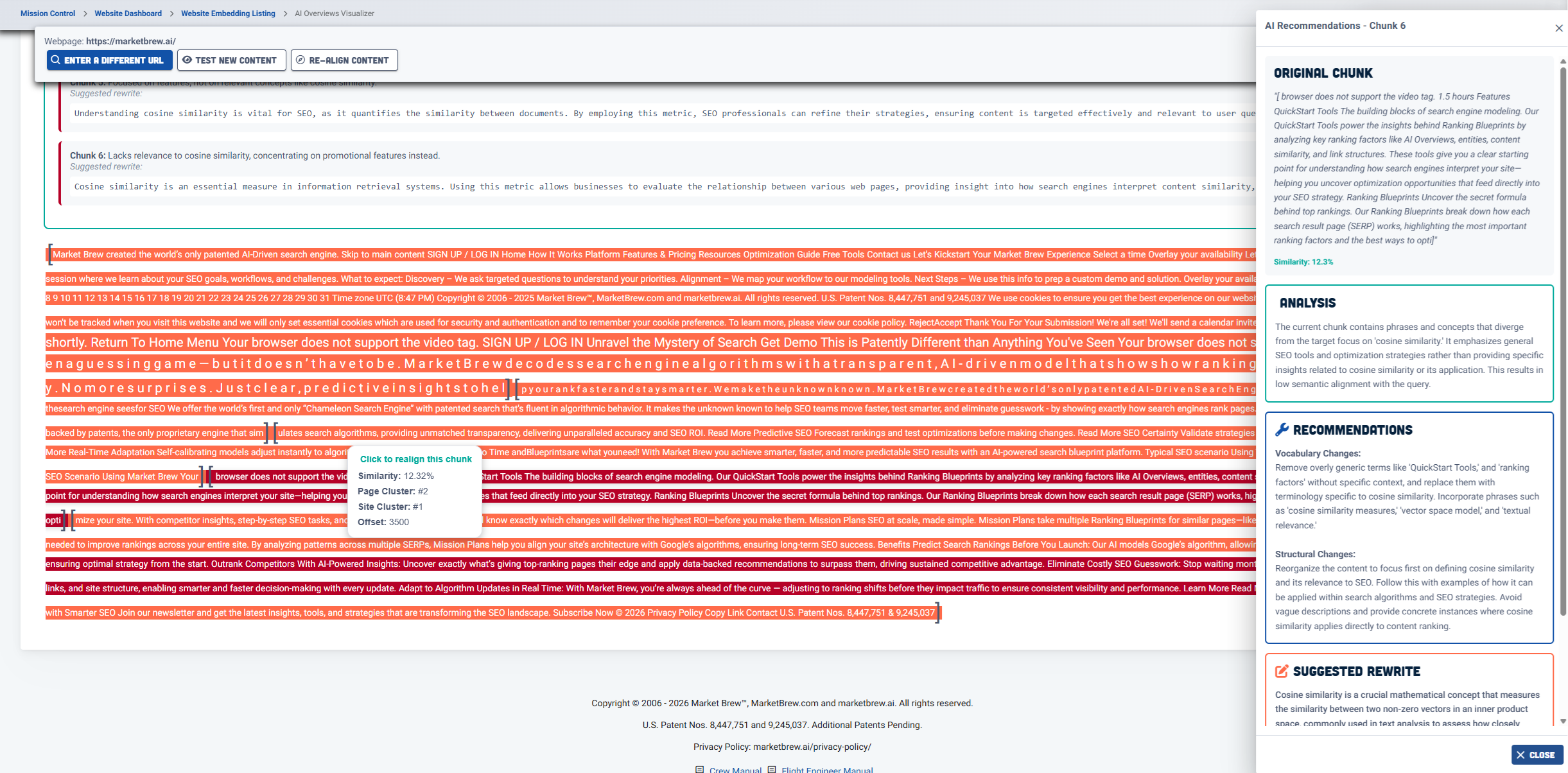Viewport: 1568px width, 773px height.
Task: Click the compass icon on Re-Align Content
Action: coord(300,60)
